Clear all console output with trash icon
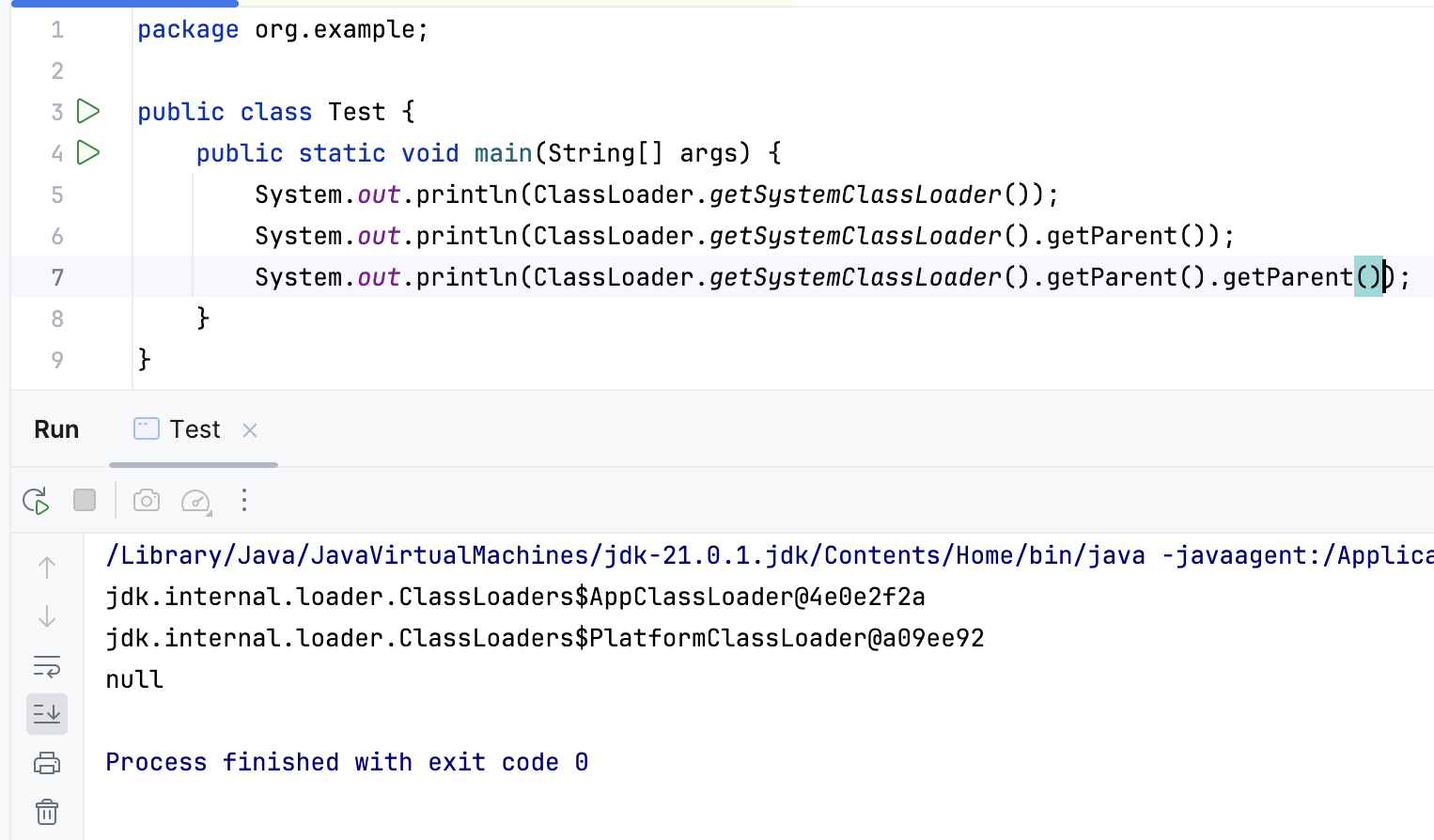This screenshot has width=1434, height=840. pos(47,811)
